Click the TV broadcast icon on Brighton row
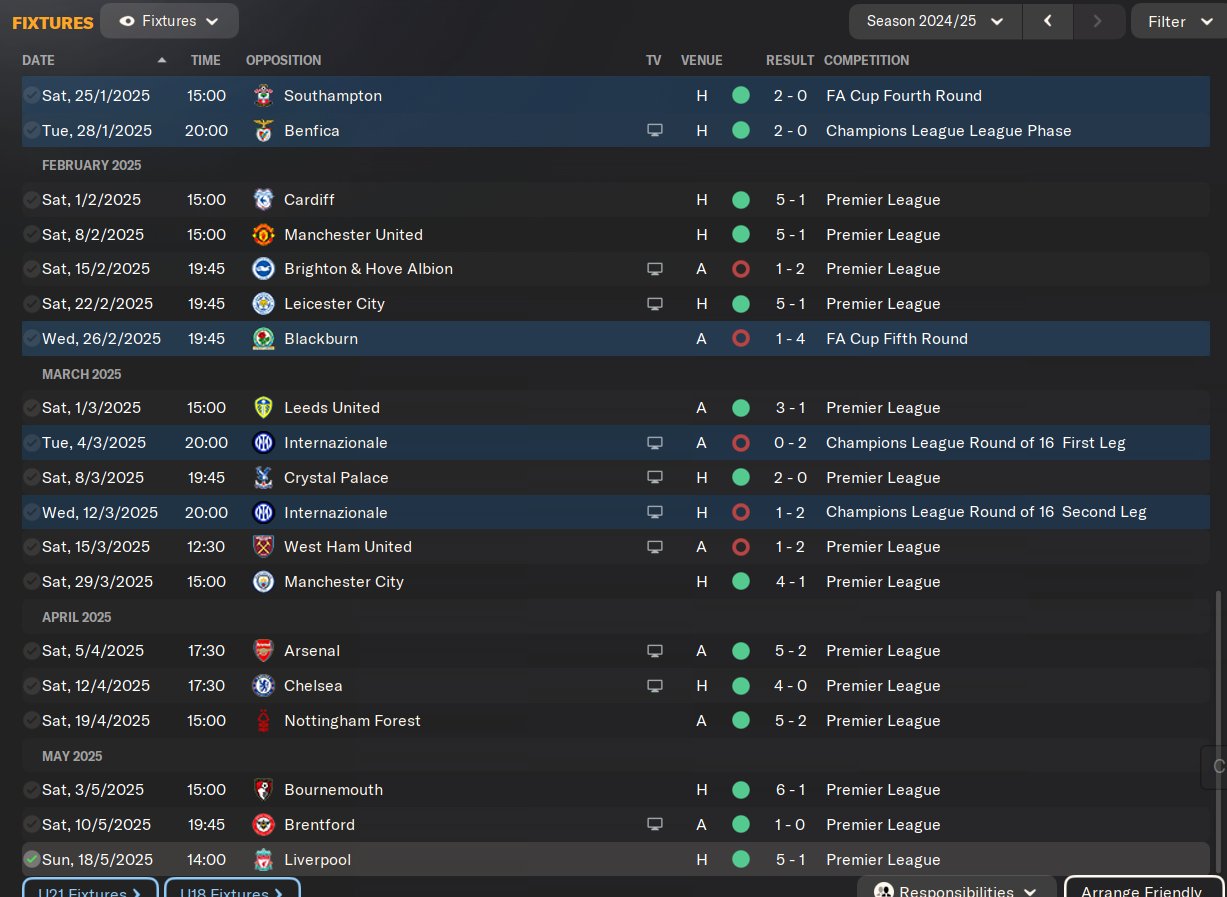 (655, 269)
